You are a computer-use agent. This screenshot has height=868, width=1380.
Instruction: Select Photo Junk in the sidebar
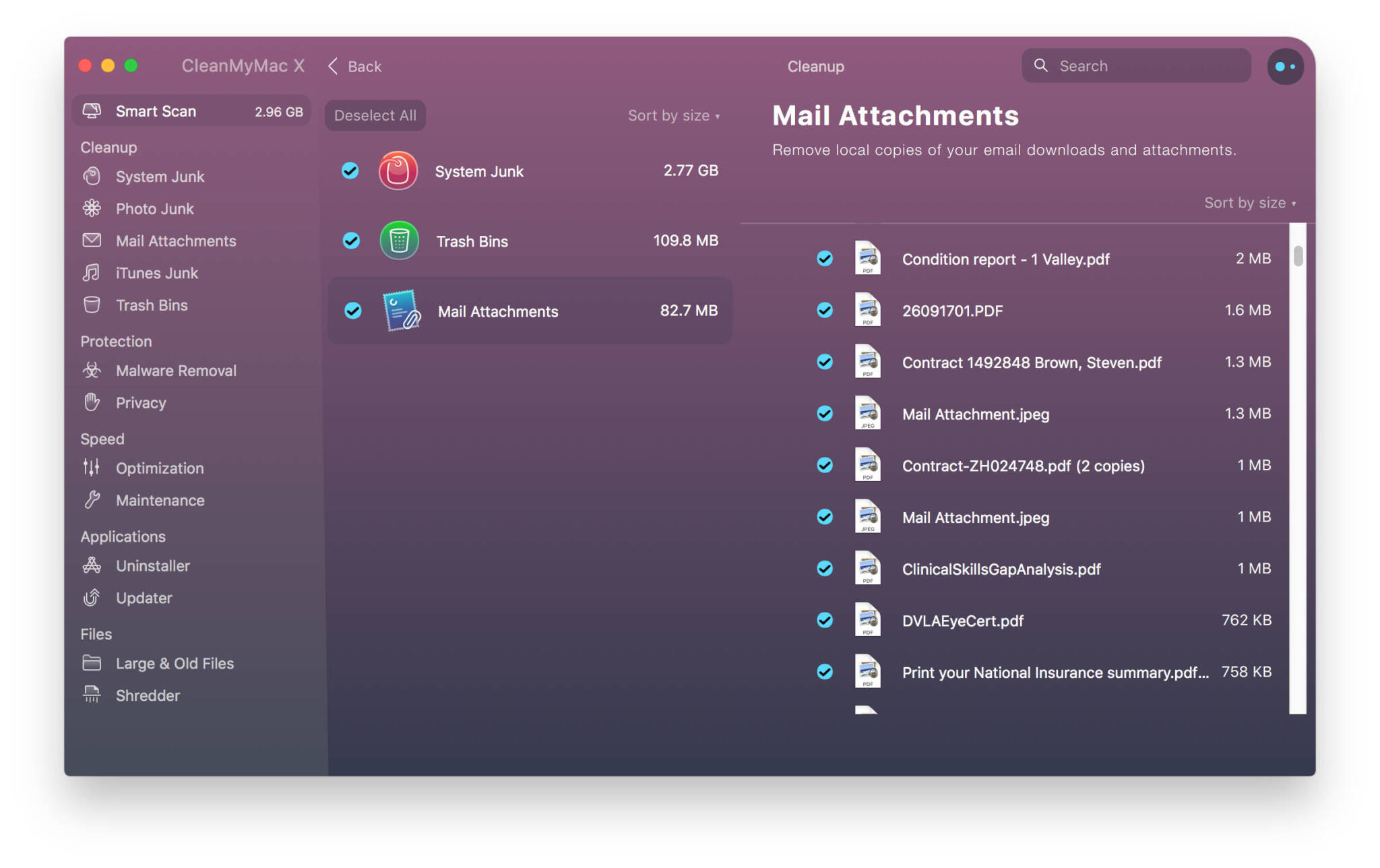coord(154,209)
